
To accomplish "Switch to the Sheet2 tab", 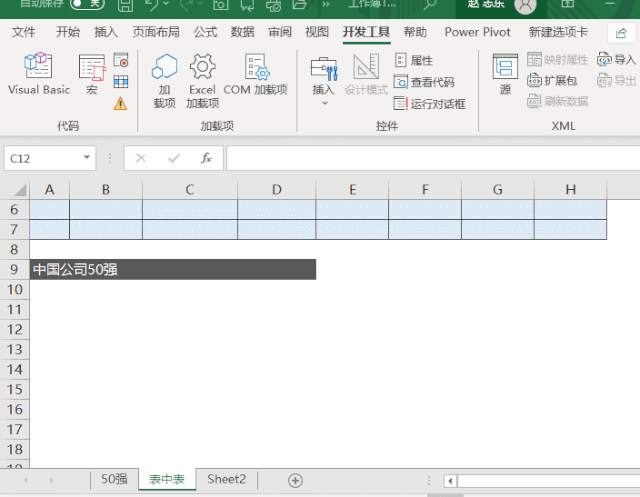I will 227,479.
